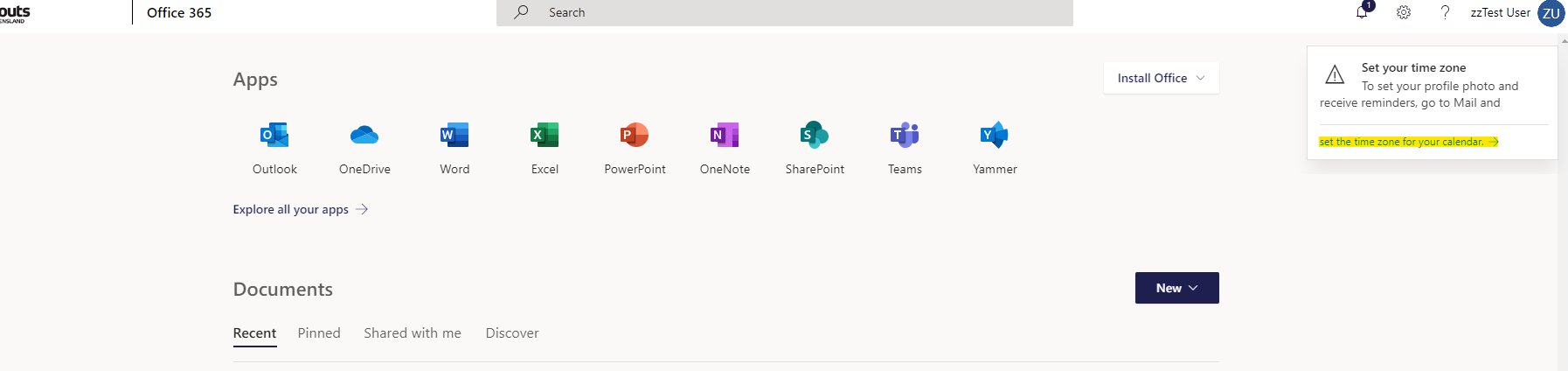Focus the Search box
This screenshot has height=371, width=1568.
click(785, 12)
